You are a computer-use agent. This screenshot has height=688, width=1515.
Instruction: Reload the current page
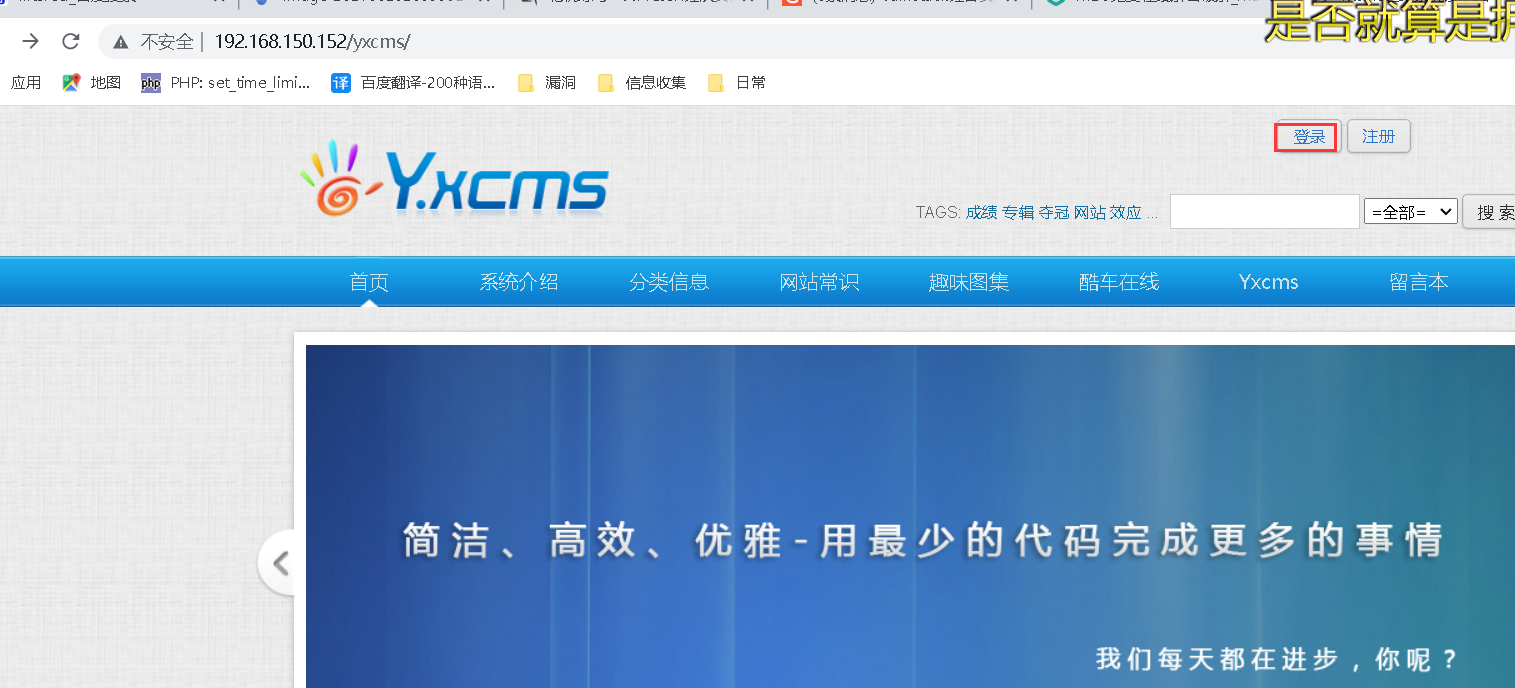70,41
